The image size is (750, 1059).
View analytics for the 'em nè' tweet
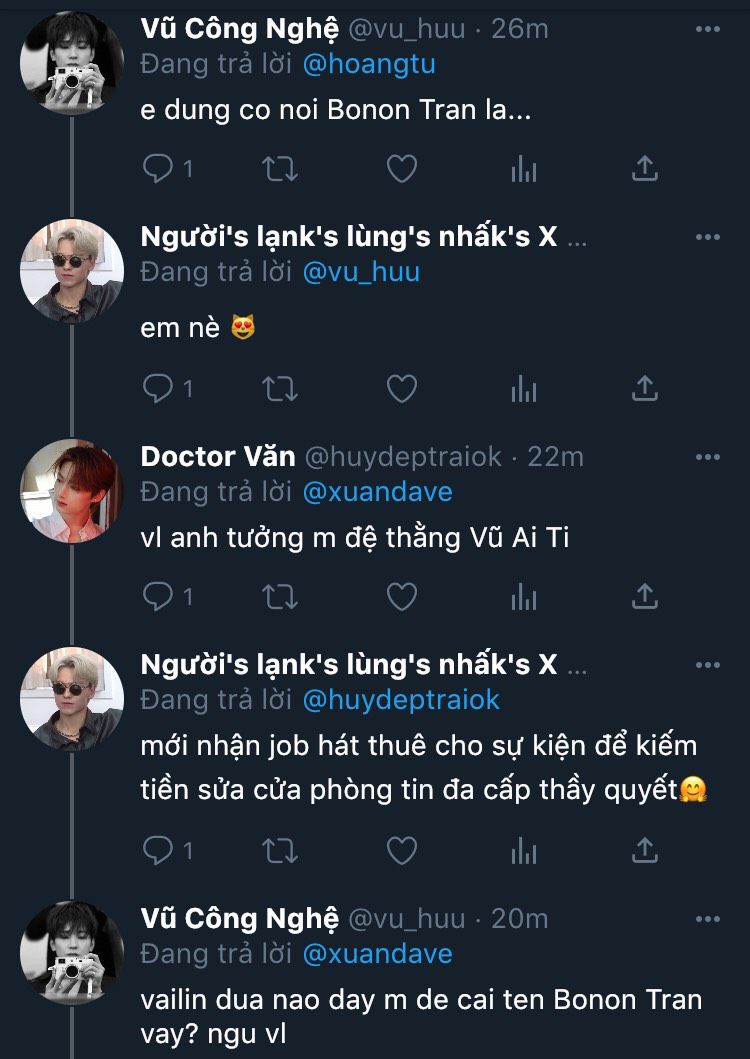coord(524,388)
